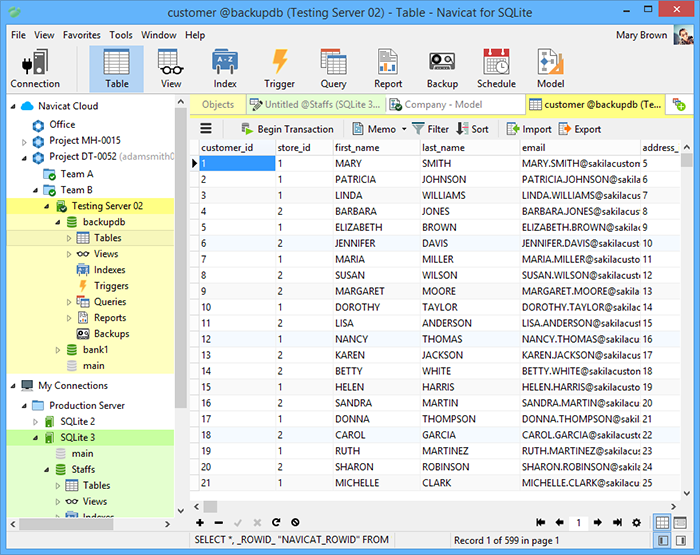700x555 pixels.
Task: Select the Table object icon
Action: pyautogui.click(x=117, y=69)
